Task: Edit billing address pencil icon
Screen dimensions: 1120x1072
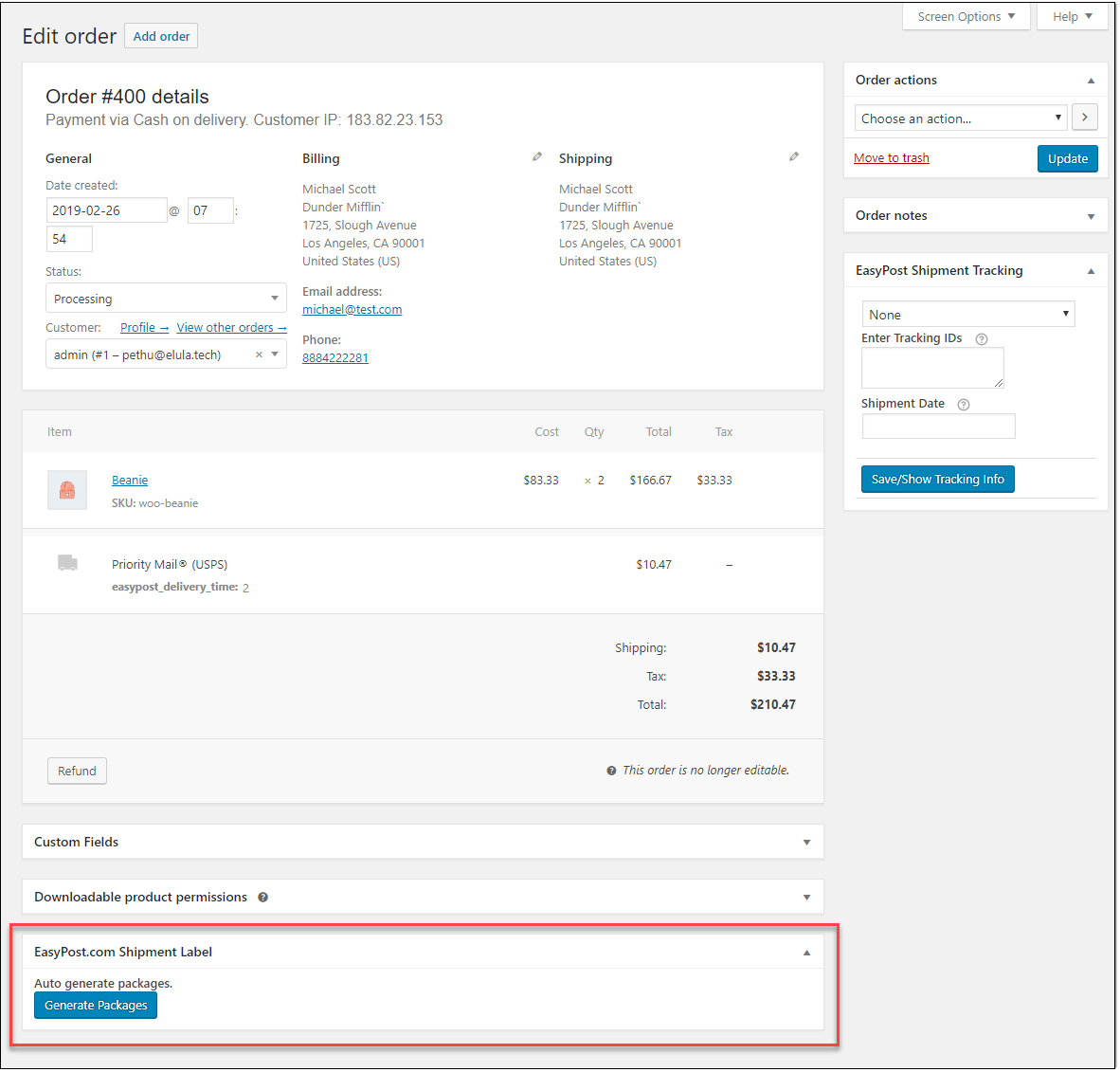Action: (537, 156)
